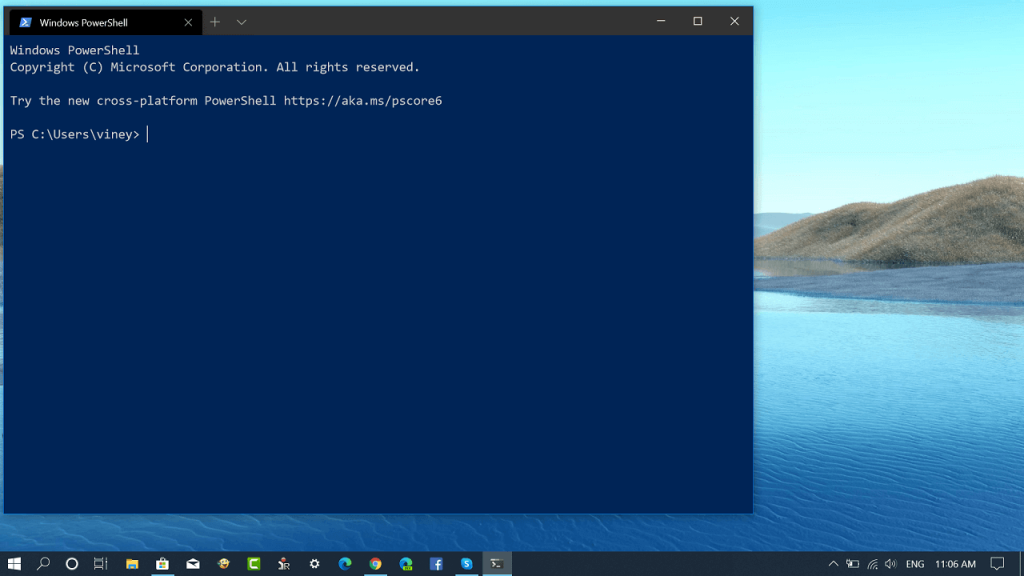Screen dimensions: 1024x576
Task: Launch Camtasia green icon on taskbar
Action: pyautogui.click(x=254, y=564)
